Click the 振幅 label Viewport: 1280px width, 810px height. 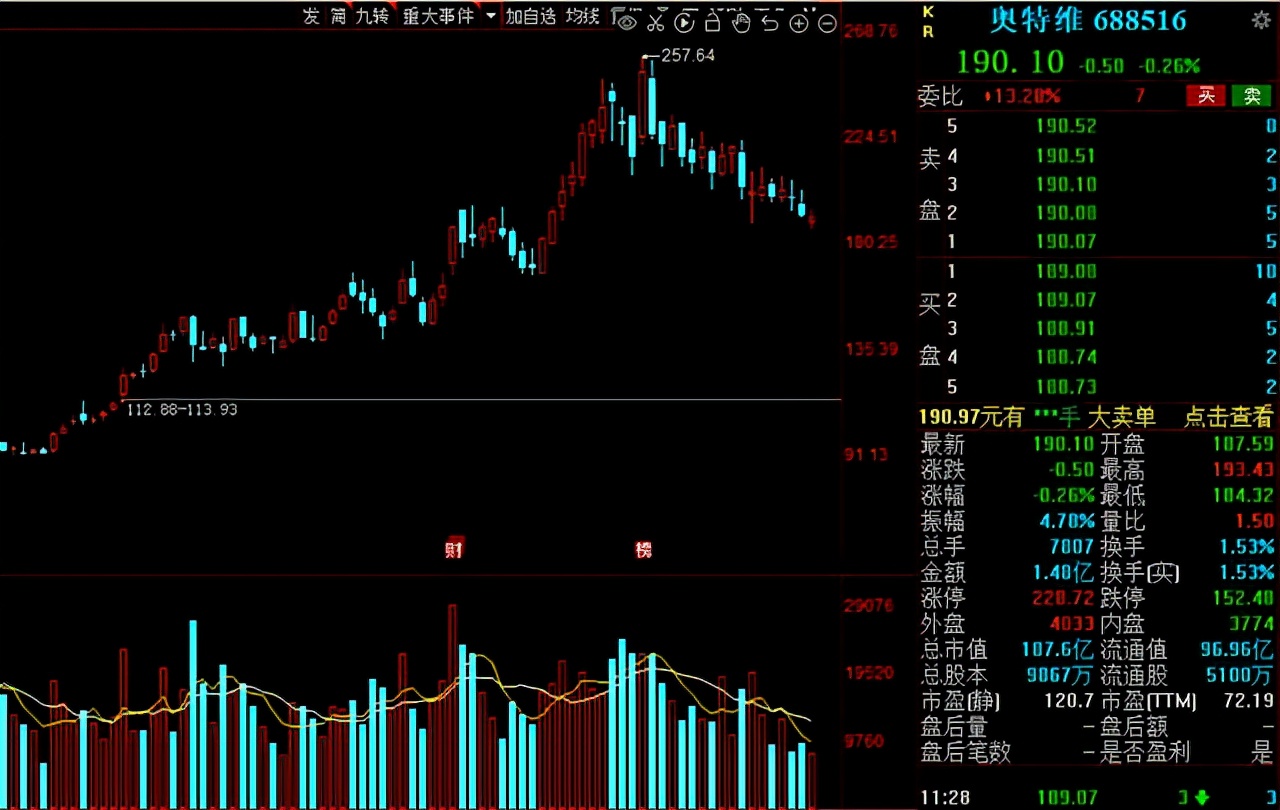pyautogui.click(x=941, y=521)
